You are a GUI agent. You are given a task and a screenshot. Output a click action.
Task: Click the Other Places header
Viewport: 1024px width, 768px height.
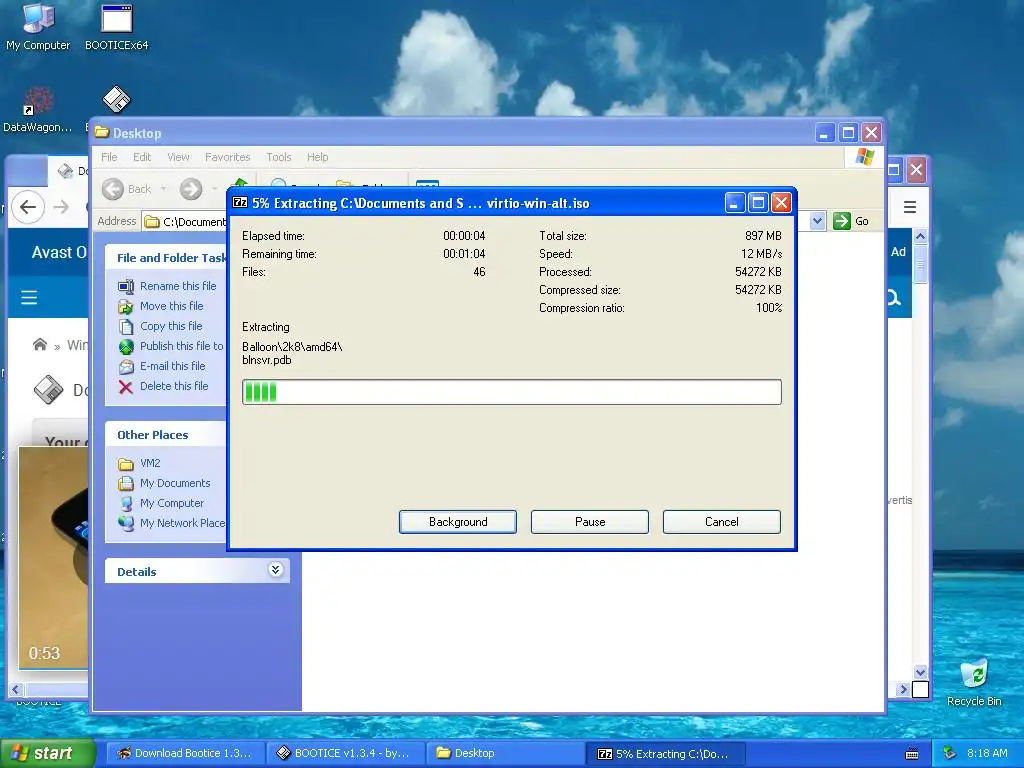click(166, 434)
